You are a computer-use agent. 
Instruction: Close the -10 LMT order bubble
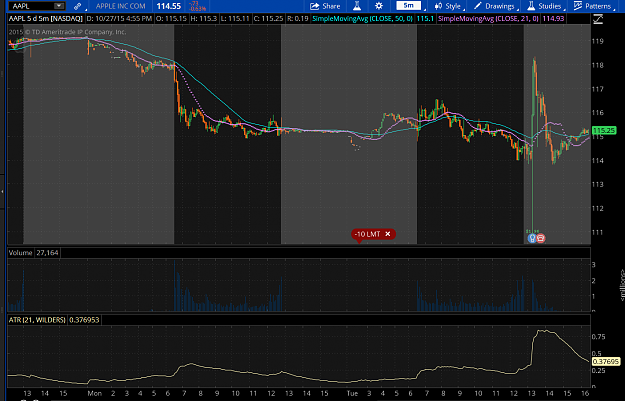[x=387, y=234]
